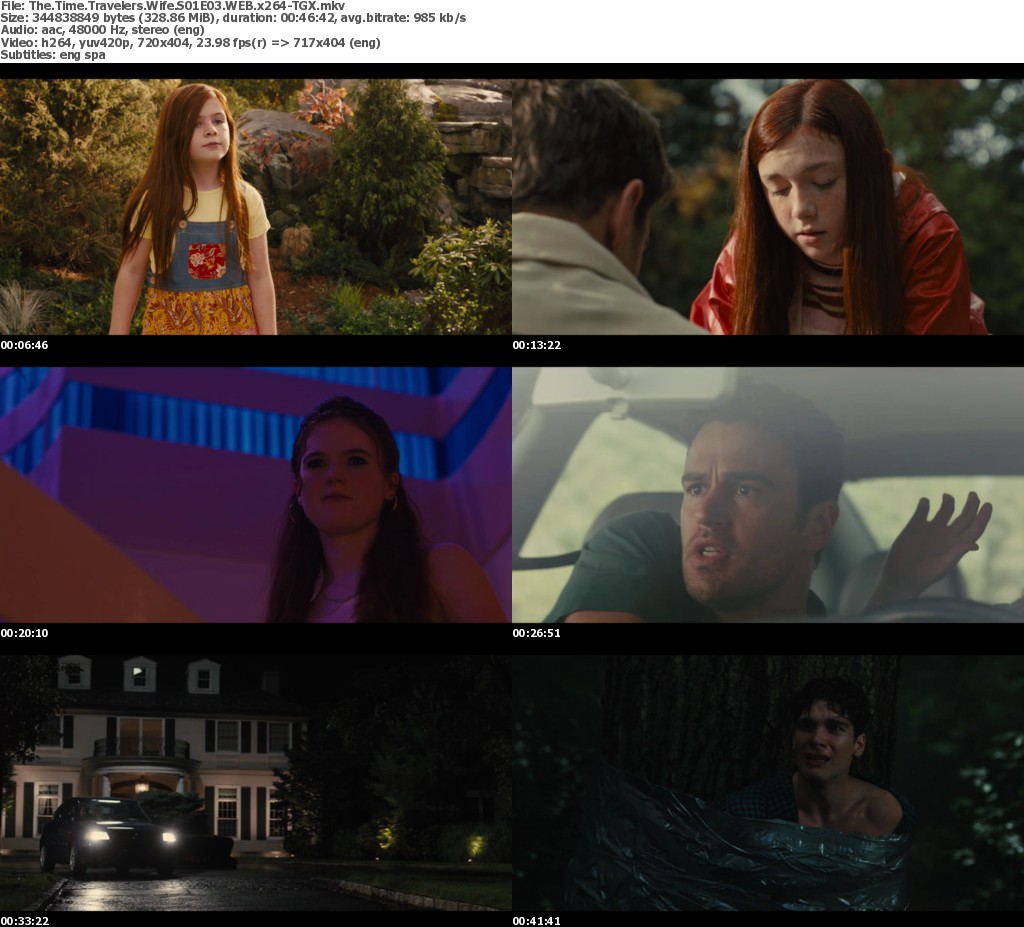Click the Size and duration info line
Viewport: 1024px width, 927px height.
coord(233,18)
